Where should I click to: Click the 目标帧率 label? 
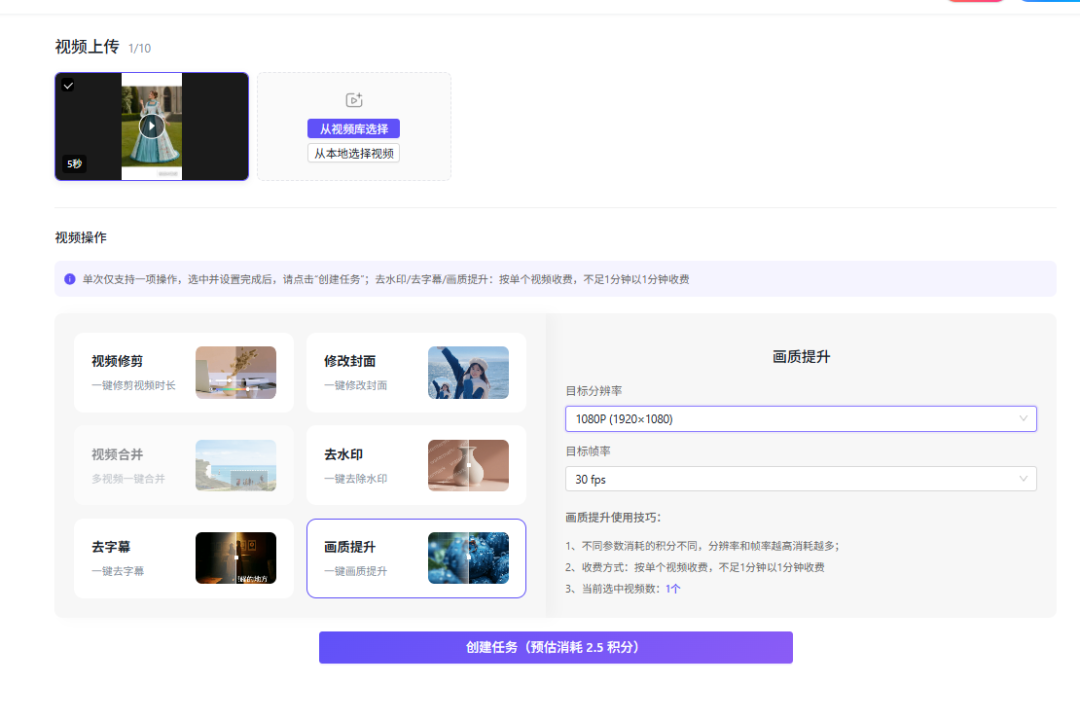click(x=588, y=451)
